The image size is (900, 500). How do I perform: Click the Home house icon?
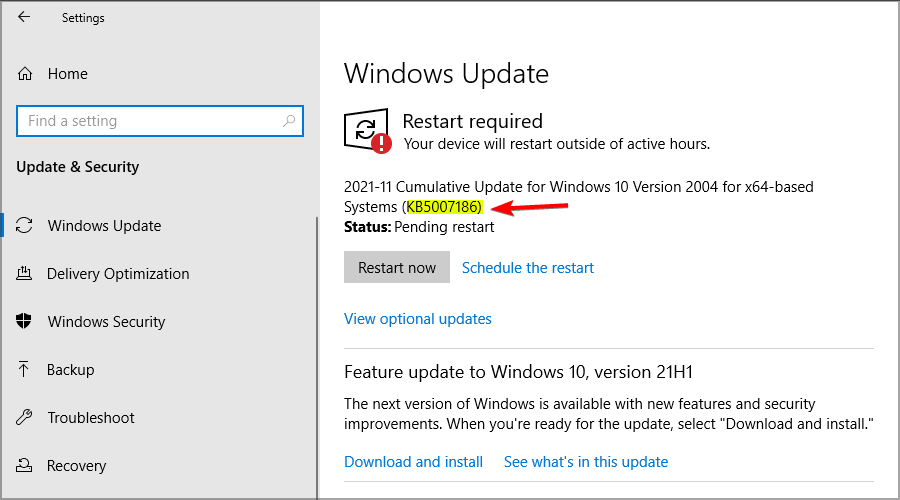pyautogui.click(x=25, y=73)
